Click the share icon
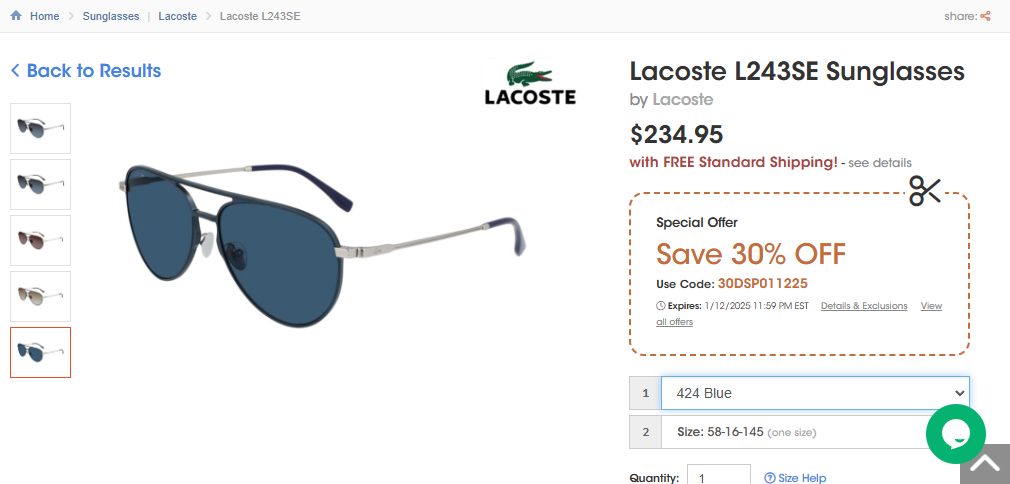 coord(985,16)
